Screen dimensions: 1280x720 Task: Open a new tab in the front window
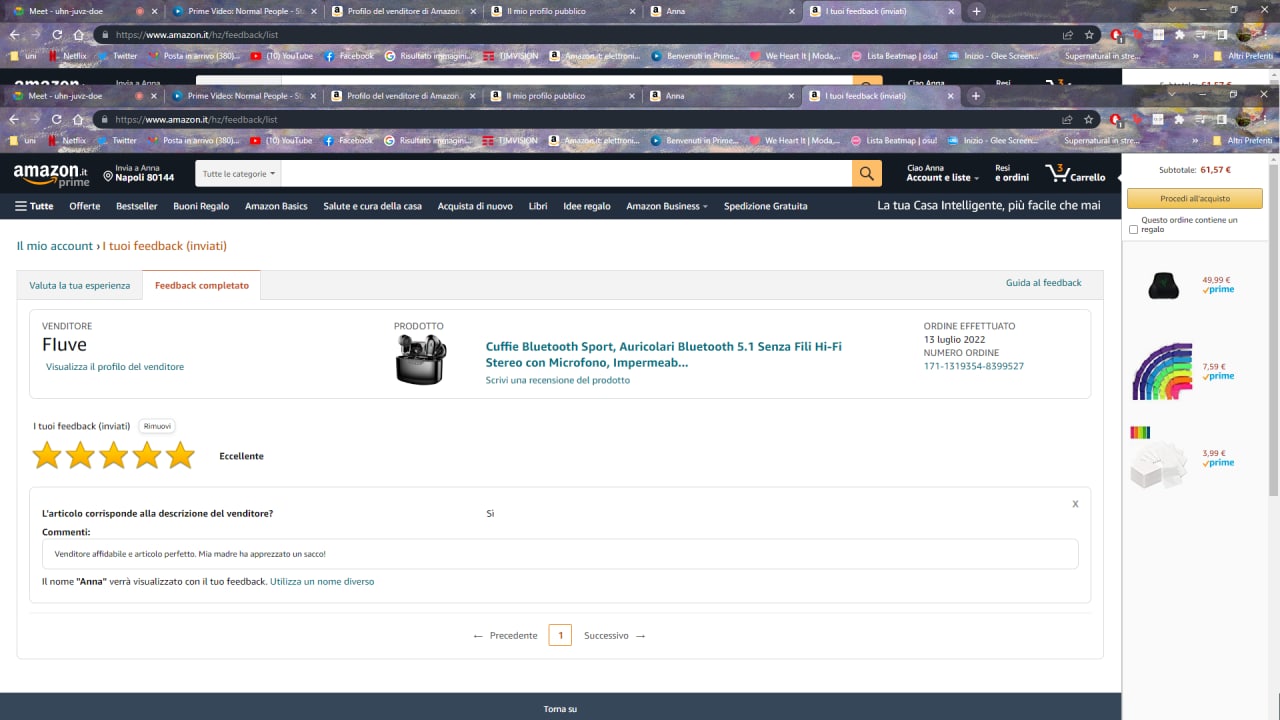(976, 95)
